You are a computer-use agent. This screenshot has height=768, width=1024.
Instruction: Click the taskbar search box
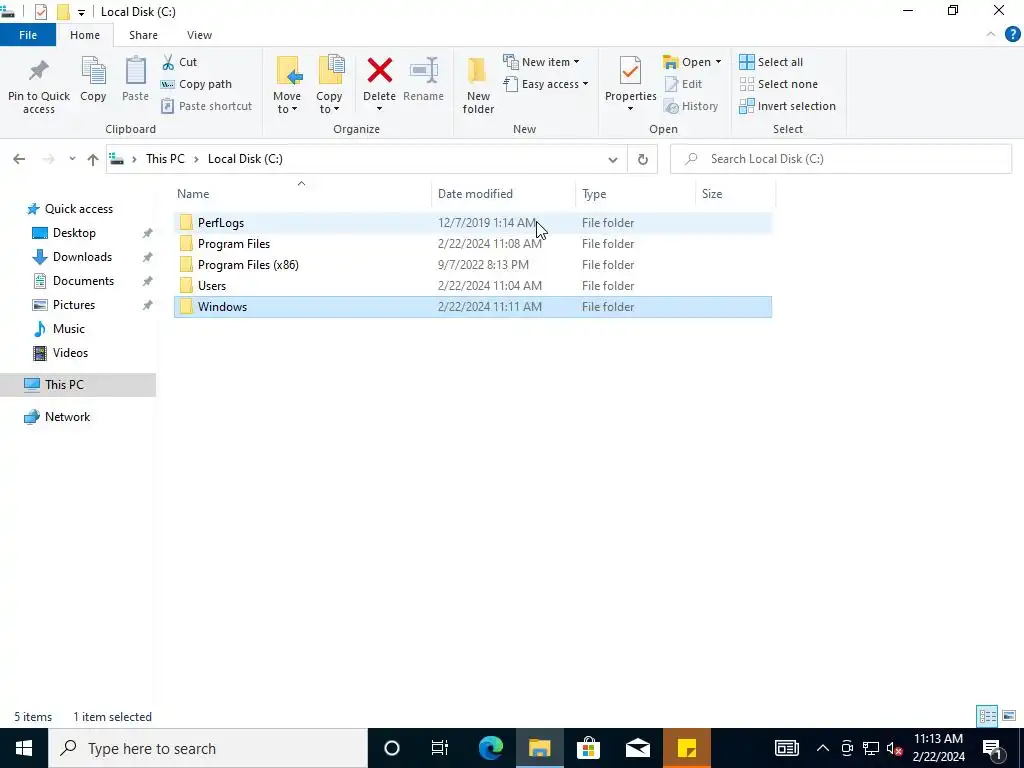208,748
